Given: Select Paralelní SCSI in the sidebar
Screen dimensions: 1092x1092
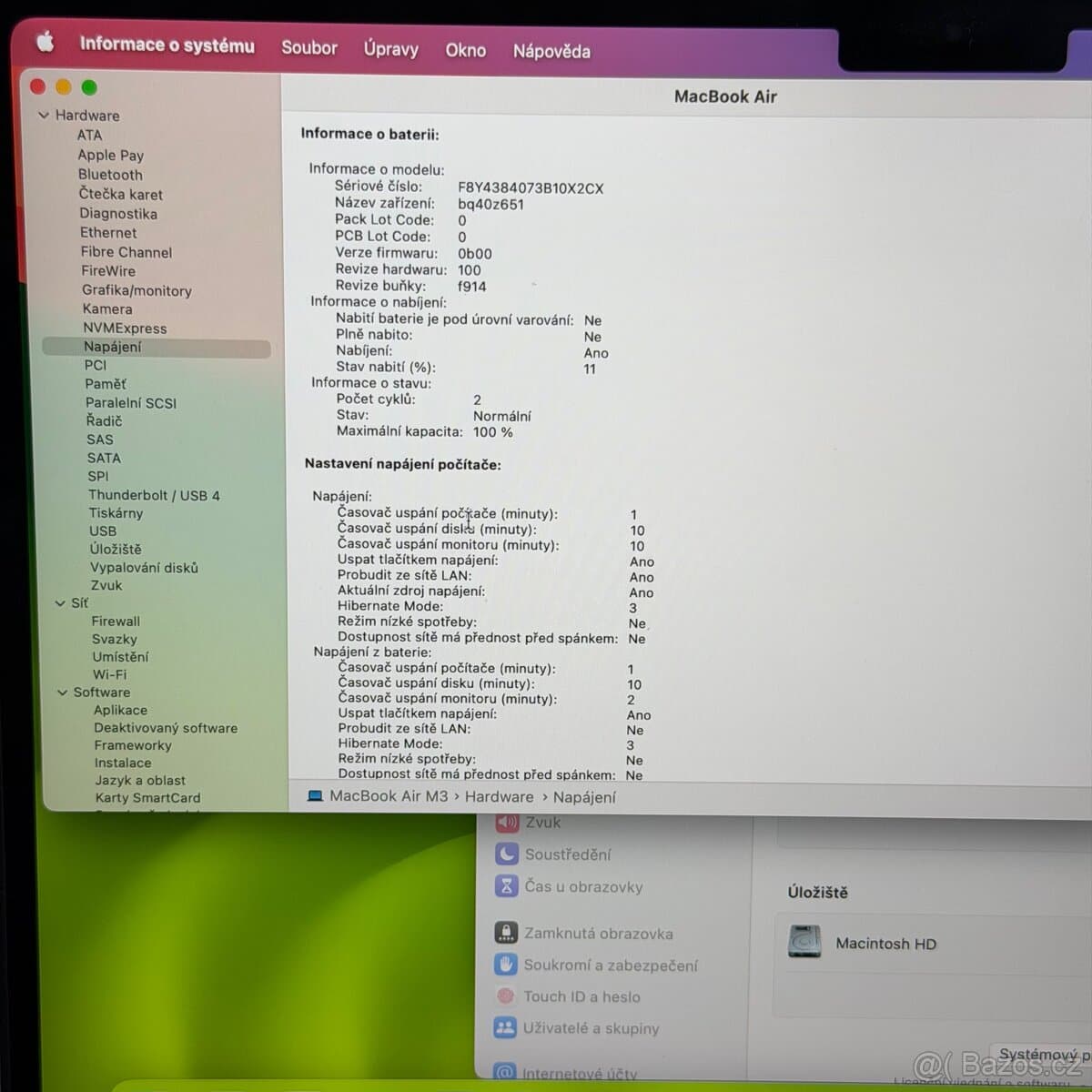Looking at the screenshot, I should pyautogui.click(x=131, y=403).
